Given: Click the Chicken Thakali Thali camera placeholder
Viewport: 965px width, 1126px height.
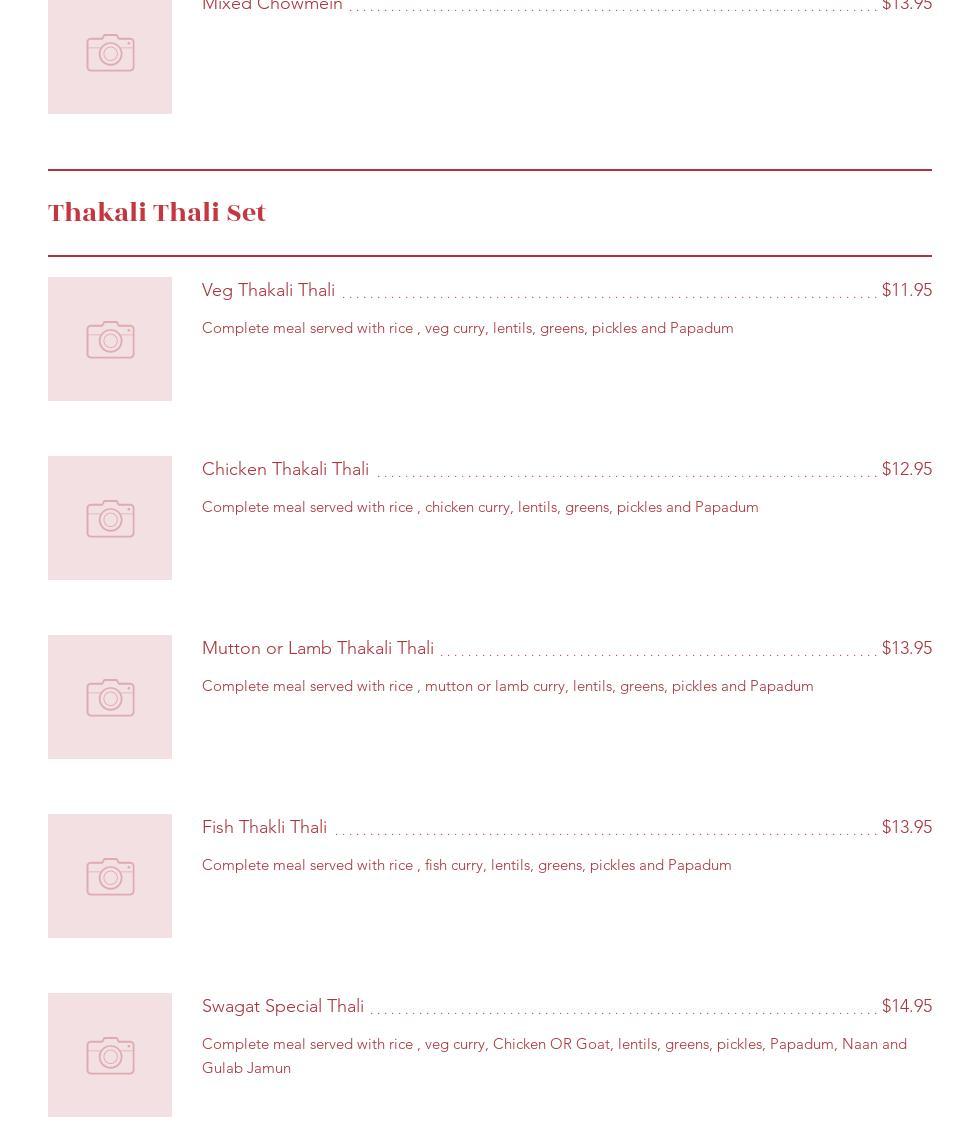Looking at the screenshot, I should tap(110, 518).
